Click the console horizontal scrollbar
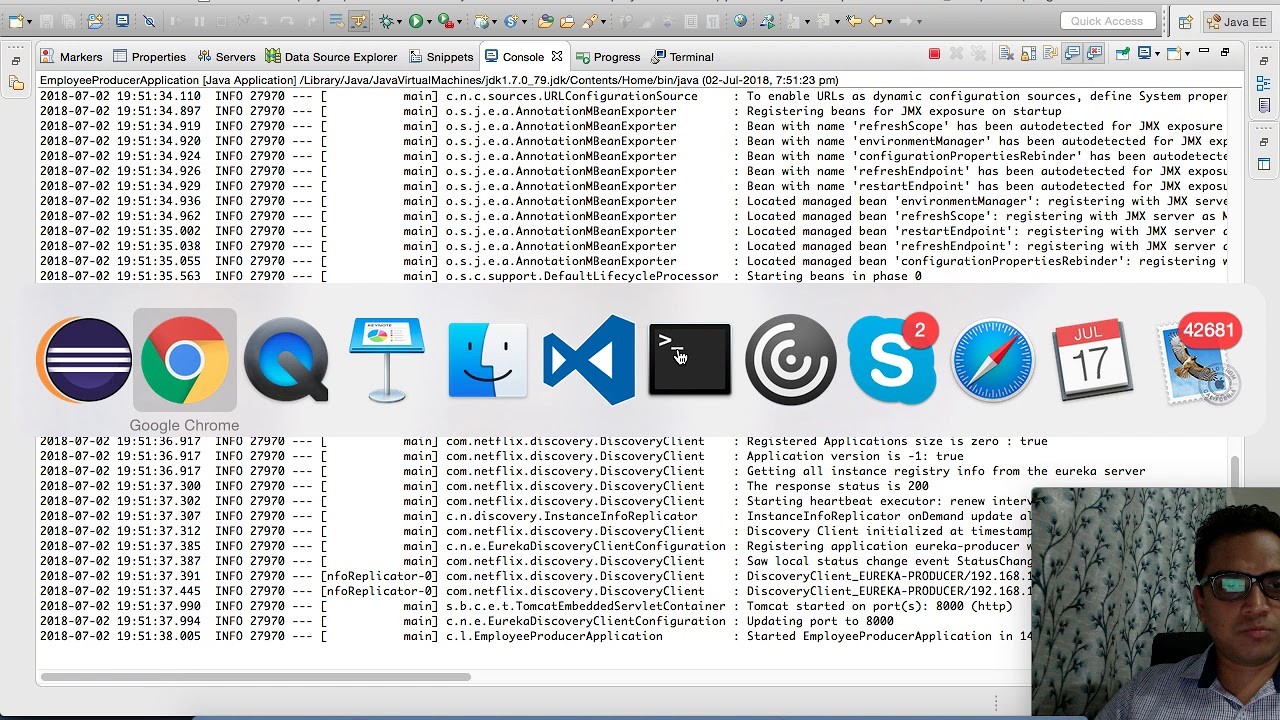This screenshot has height=720, width=1280. [x=255, y=677]
